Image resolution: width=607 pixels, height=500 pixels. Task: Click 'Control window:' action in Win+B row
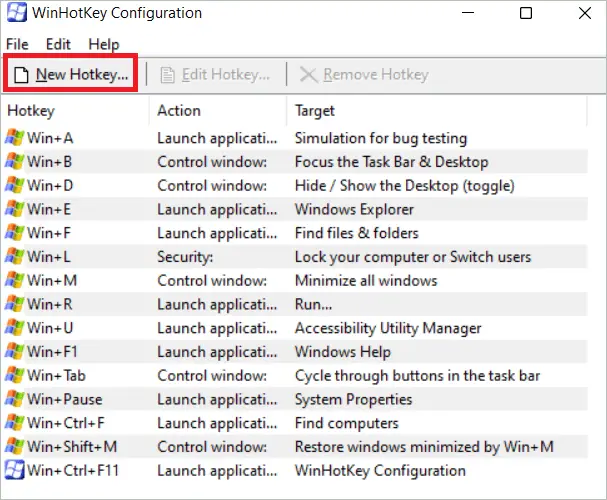pos(212,162)
